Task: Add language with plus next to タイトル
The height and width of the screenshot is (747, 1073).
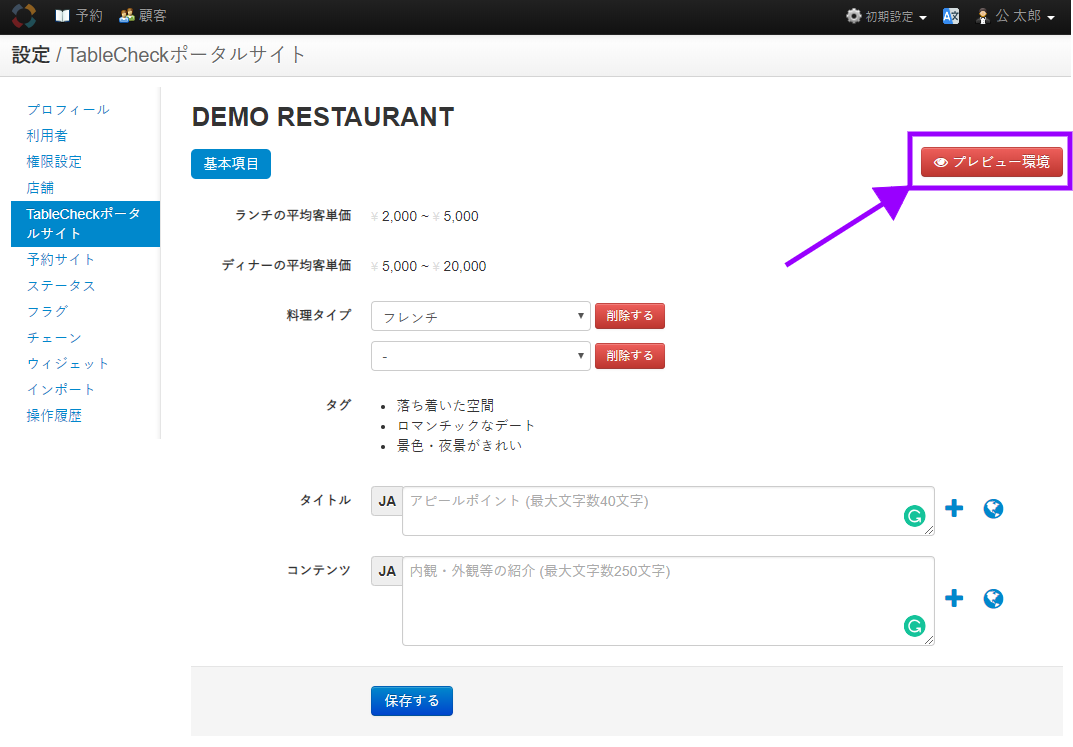Action: (x=954, y=508)
